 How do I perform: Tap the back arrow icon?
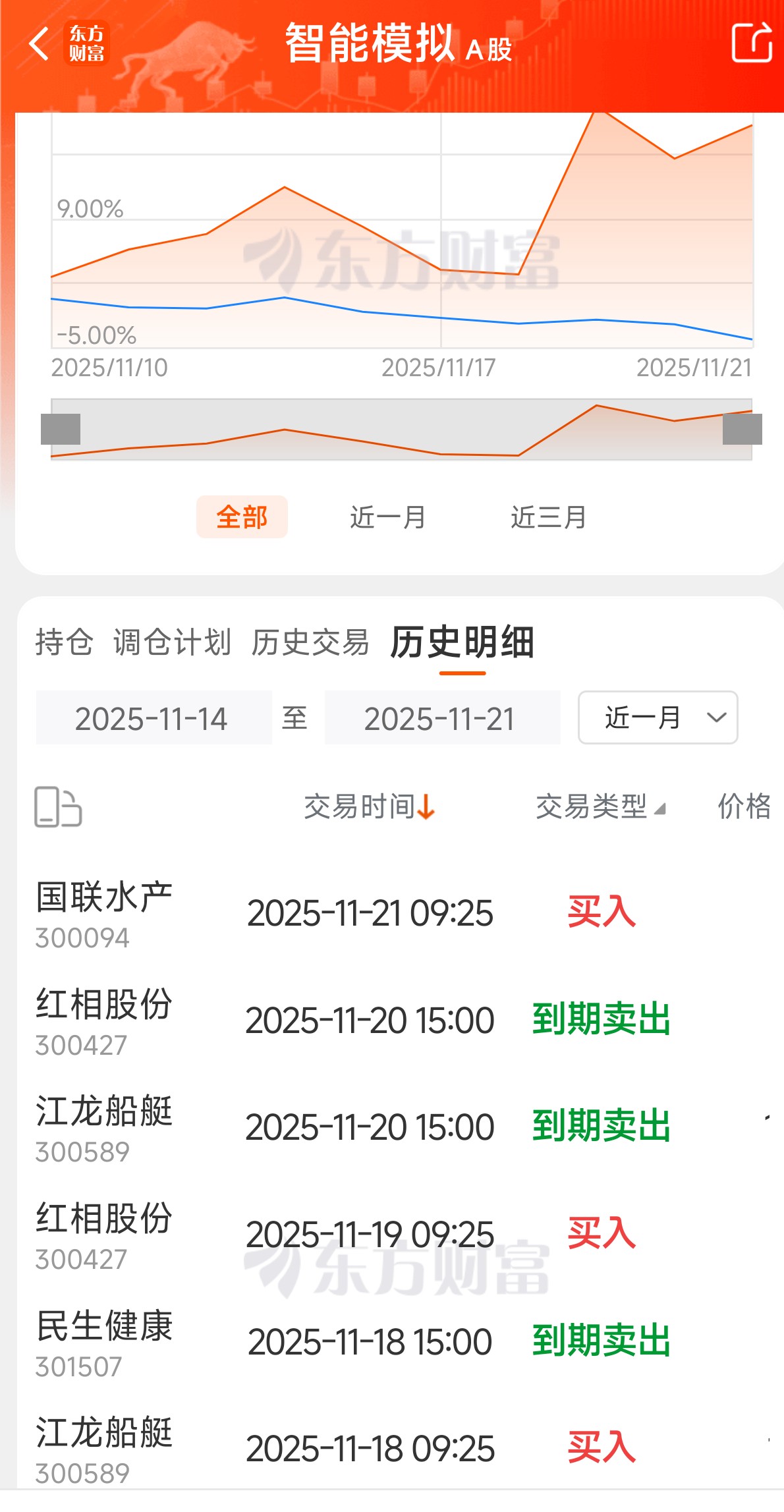click(40, 44)
